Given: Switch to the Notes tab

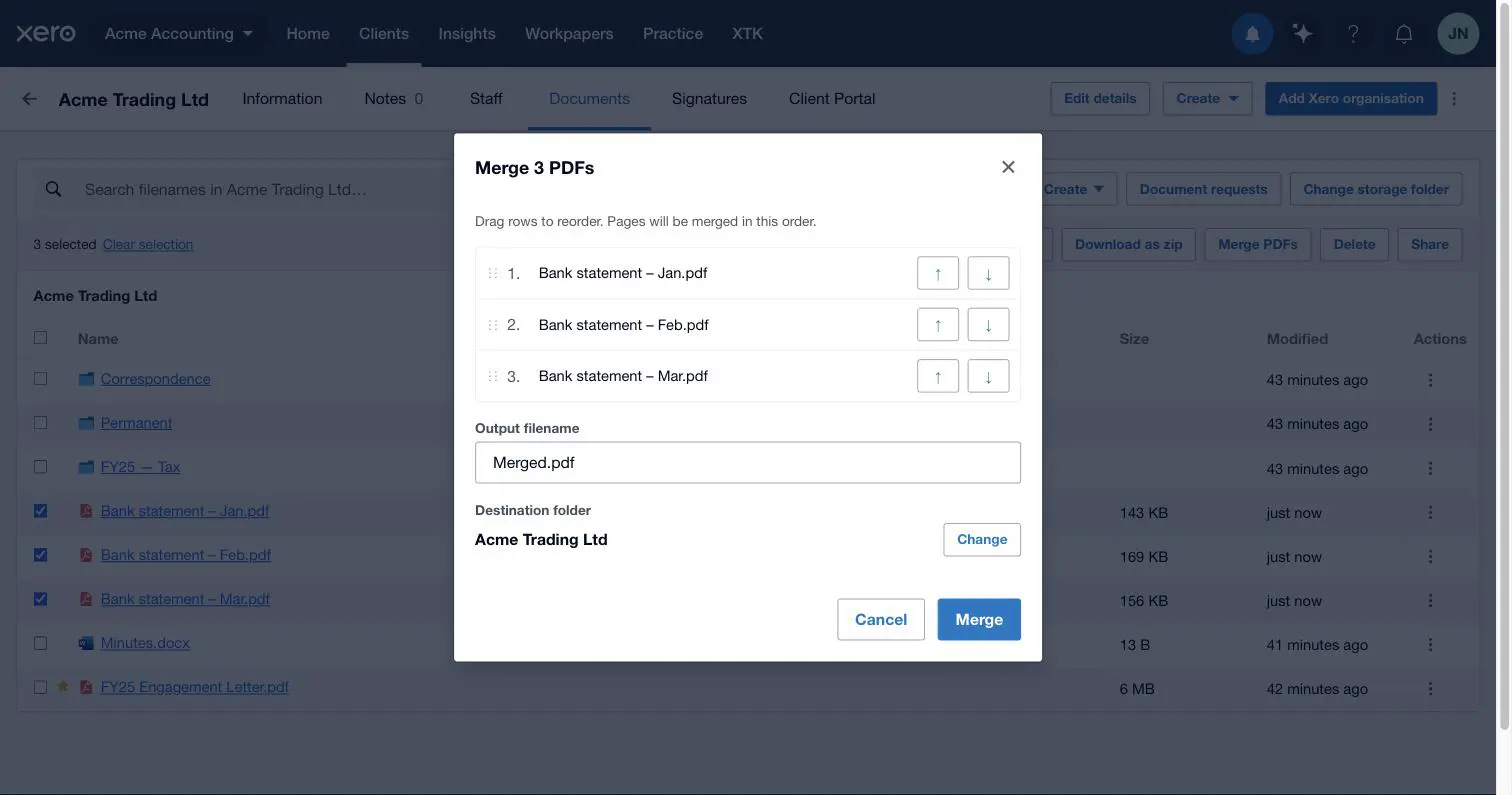Looking at the screenshot, I should [x=393, y=98].
